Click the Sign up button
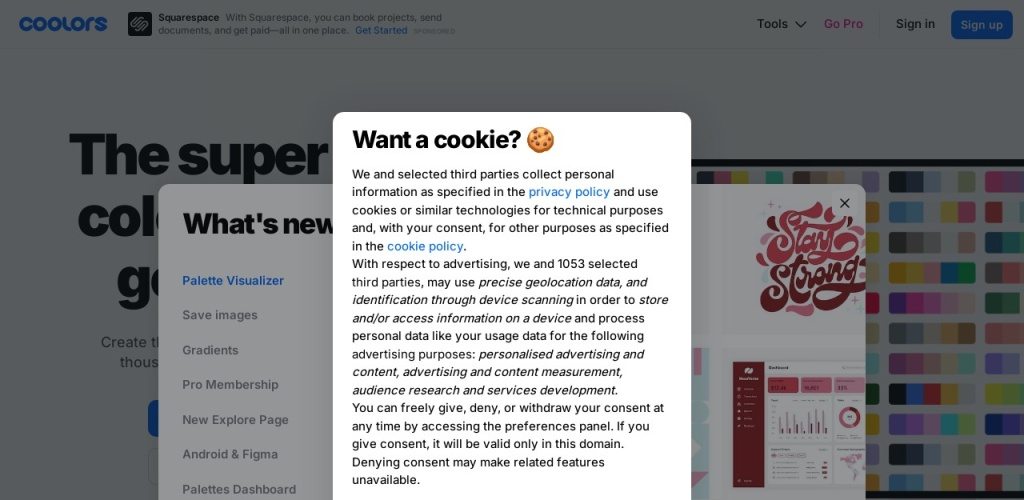The height and width of the screenshot is (500, 1024). pyautogui.click(x=982, y=25)
